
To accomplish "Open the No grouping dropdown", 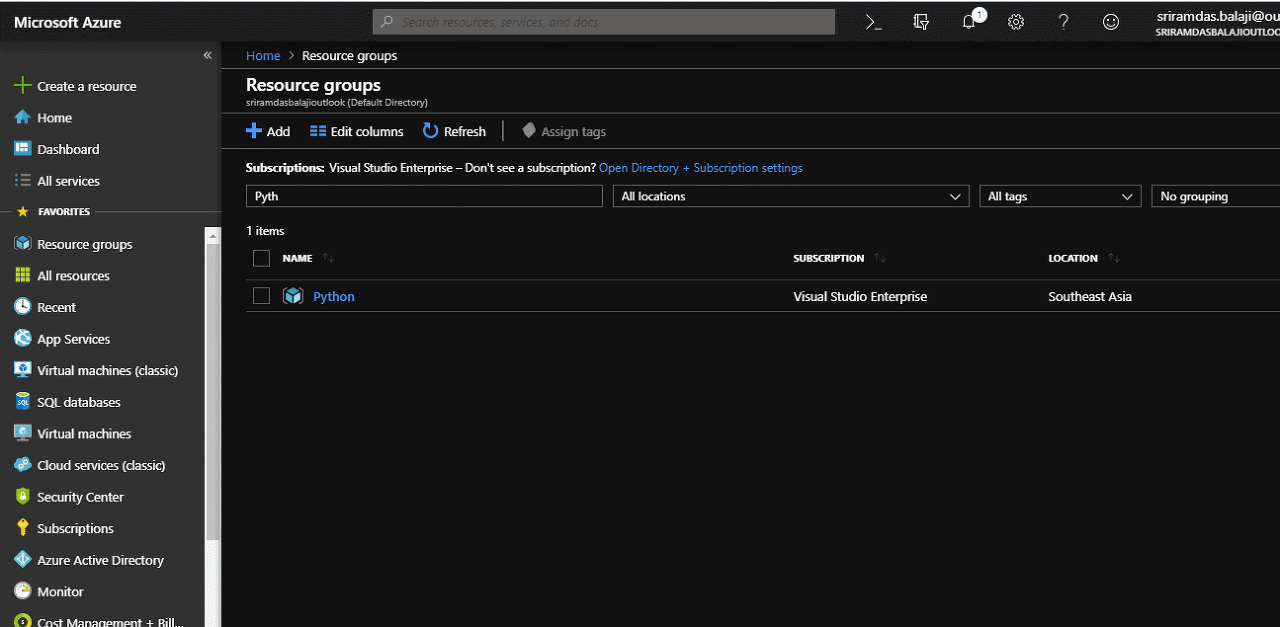I will (x=1216, y=196).
